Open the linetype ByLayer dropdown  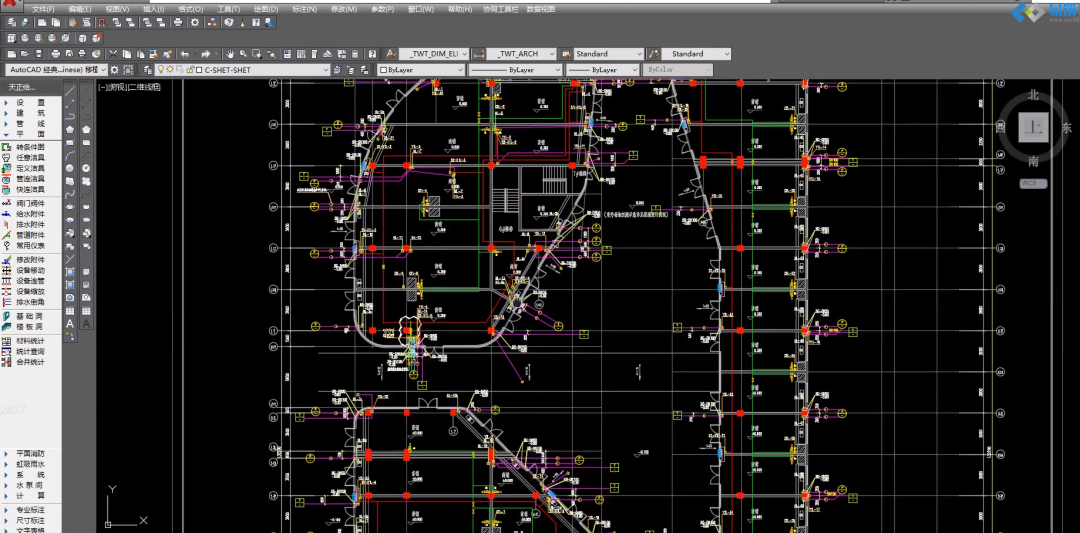coord(515,70)
